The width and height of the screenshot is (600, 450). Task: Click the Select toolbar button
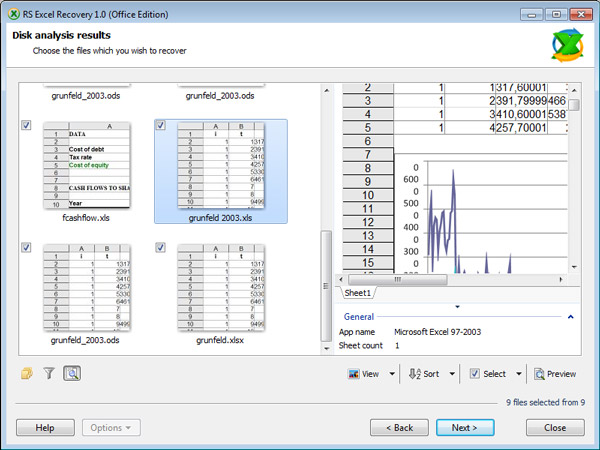488,374
